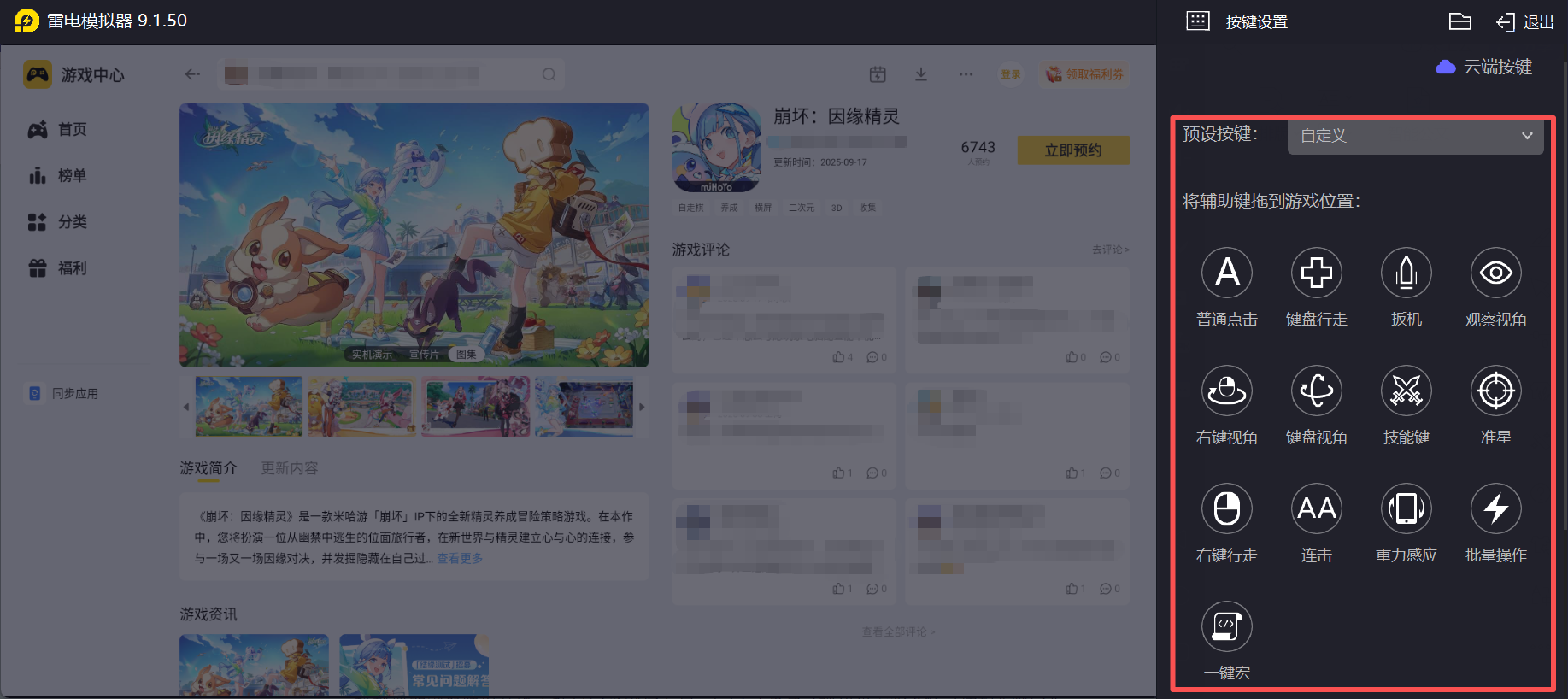Open the 常见问题解答 news thumbnail

tap(414, 665)
